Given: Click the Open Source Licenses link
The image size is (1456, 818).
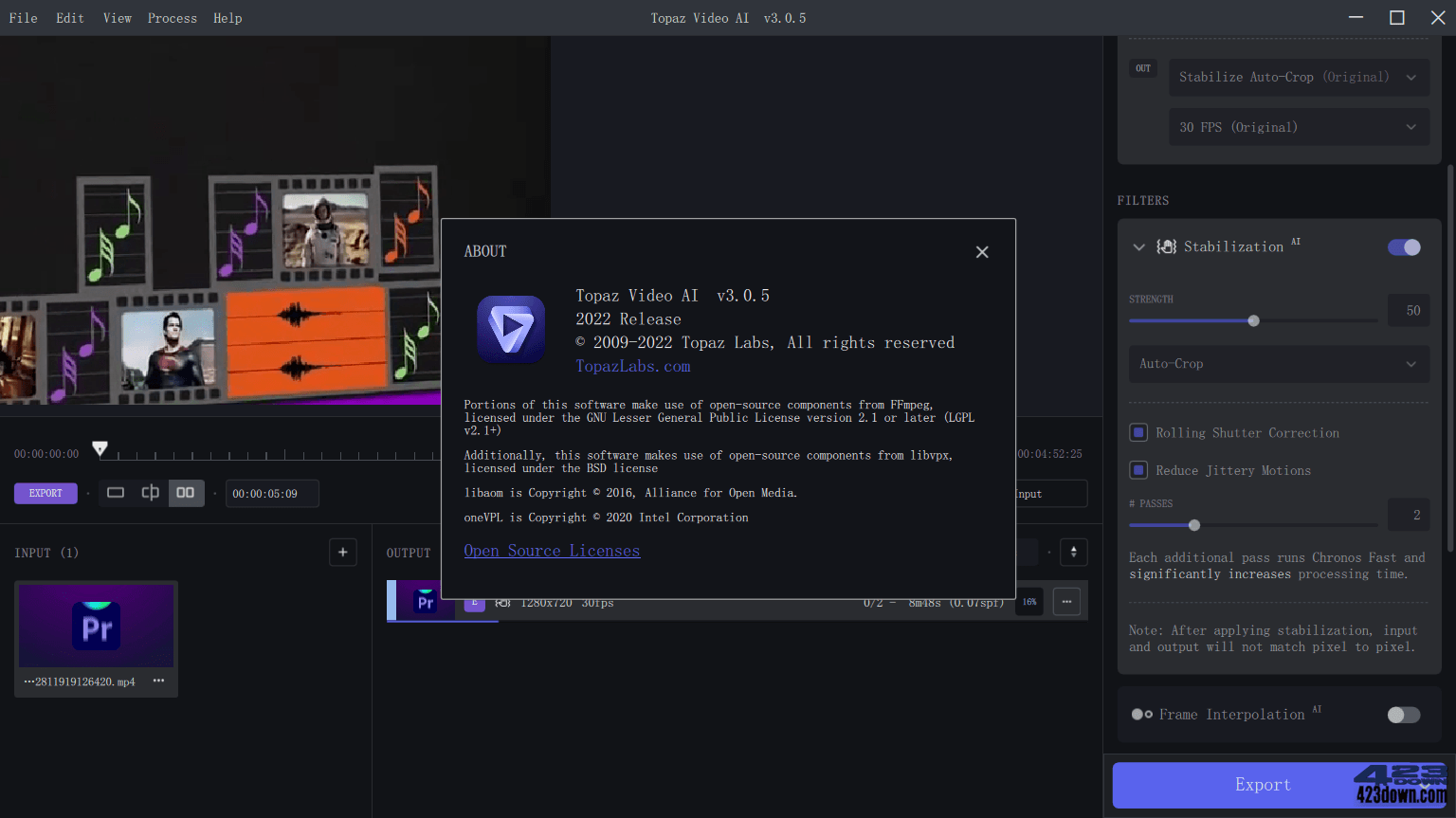Looking at the screenshot, I should pyautogui.click(x=552, y=550).
